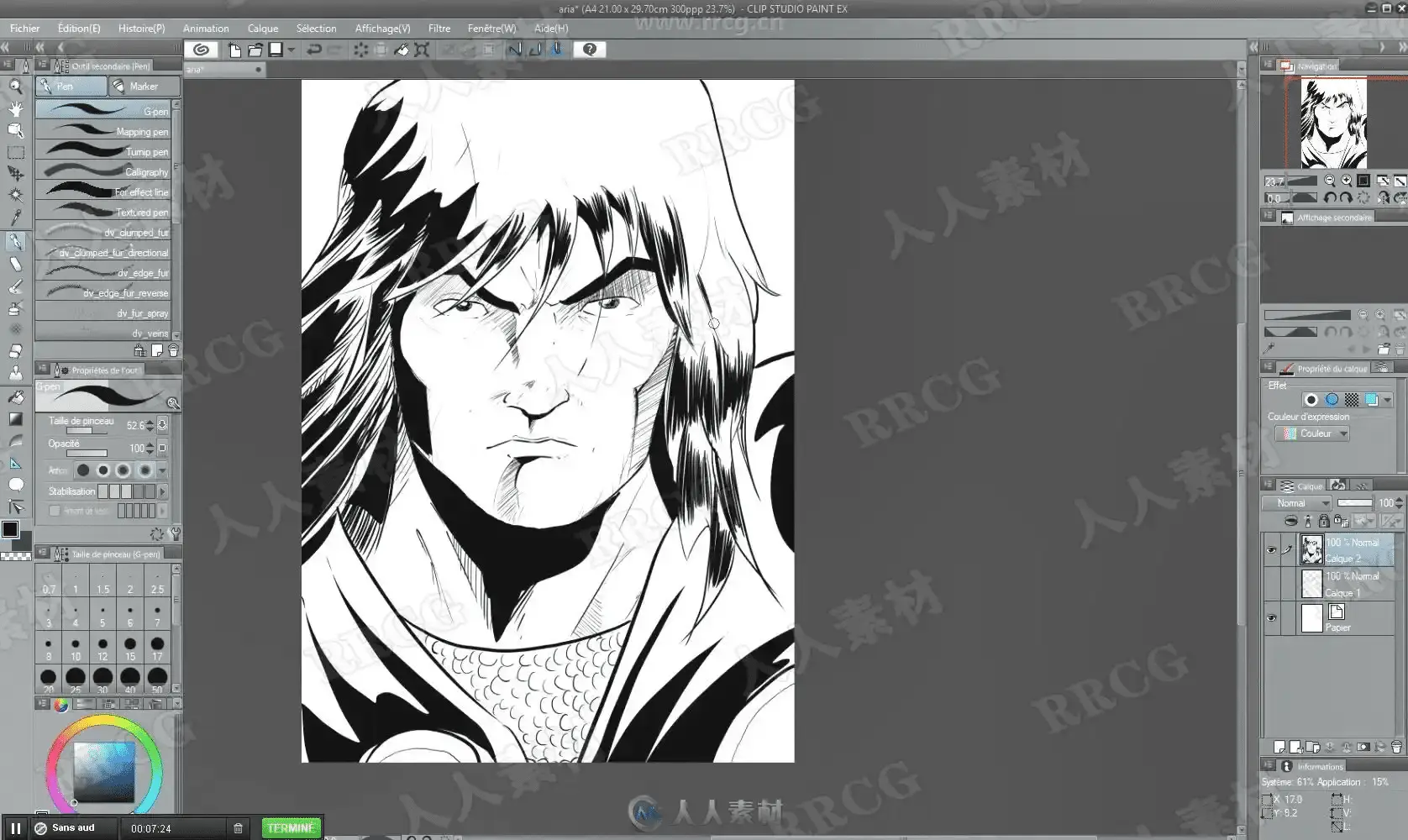Click the Clip Studio launcher icon
This screenshot has height=840, width=1408.
click(x=201, y=50)
